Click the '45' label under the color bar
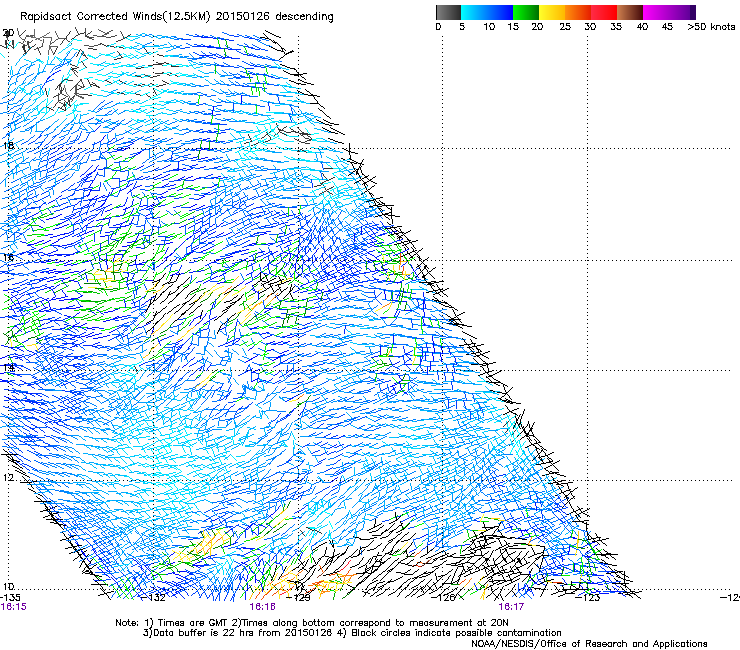 point(667,27)
